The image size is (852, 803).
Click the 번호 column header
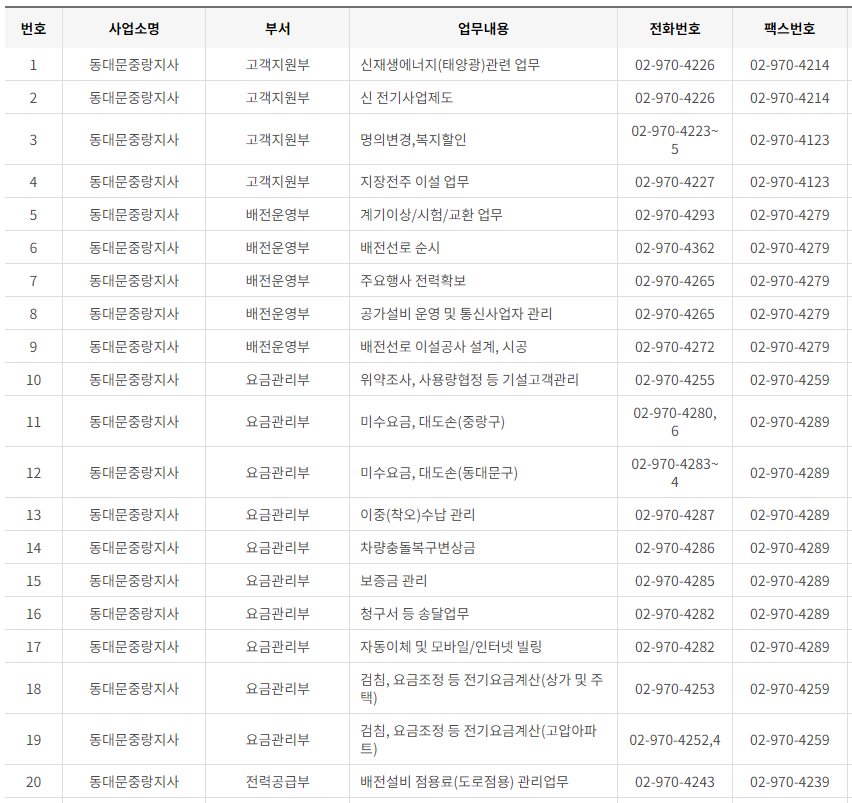click(x=33, y=29)
